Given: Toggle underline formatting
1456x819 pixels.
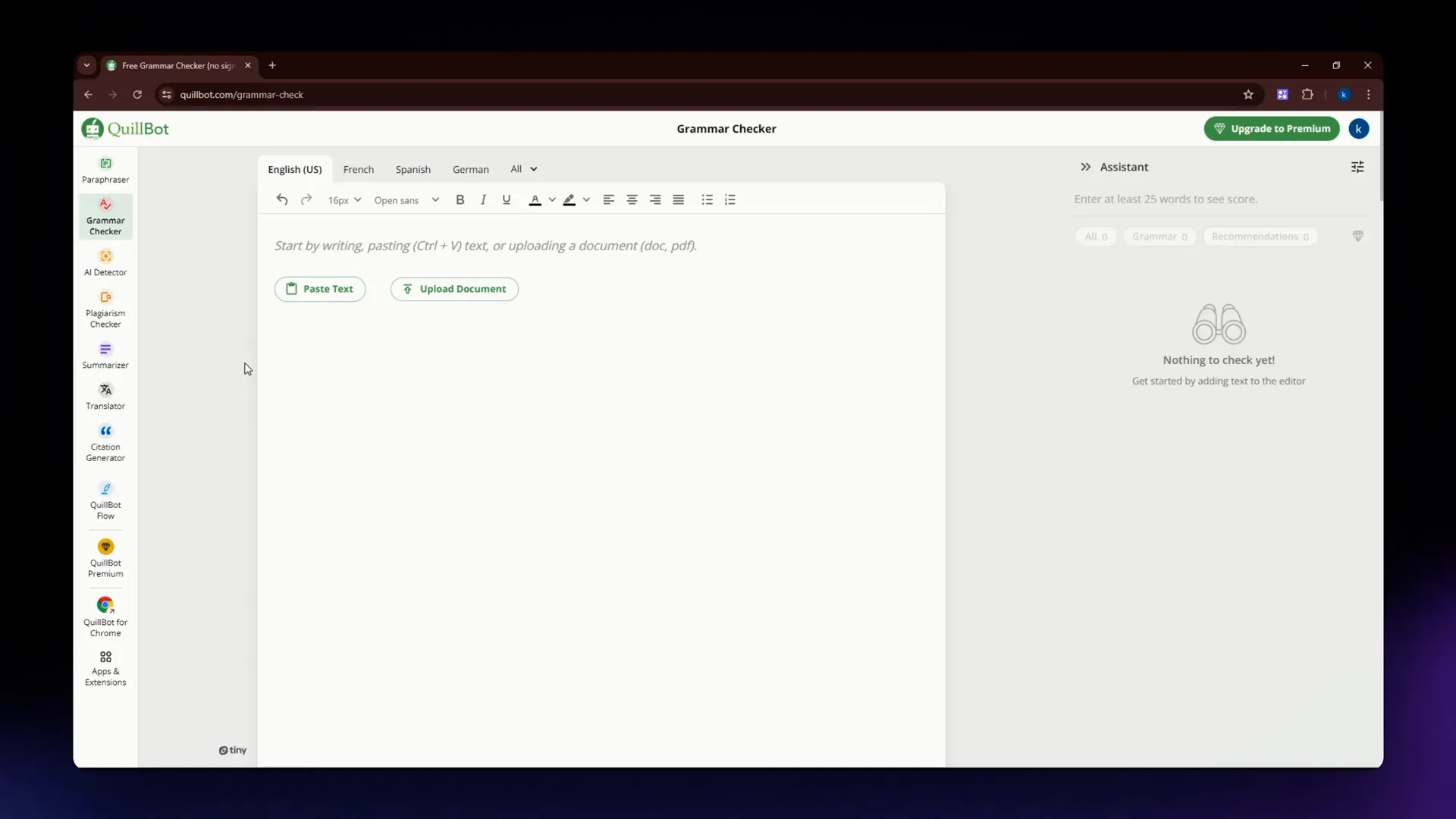Looking at the screenshot, I should coord(507,199).
